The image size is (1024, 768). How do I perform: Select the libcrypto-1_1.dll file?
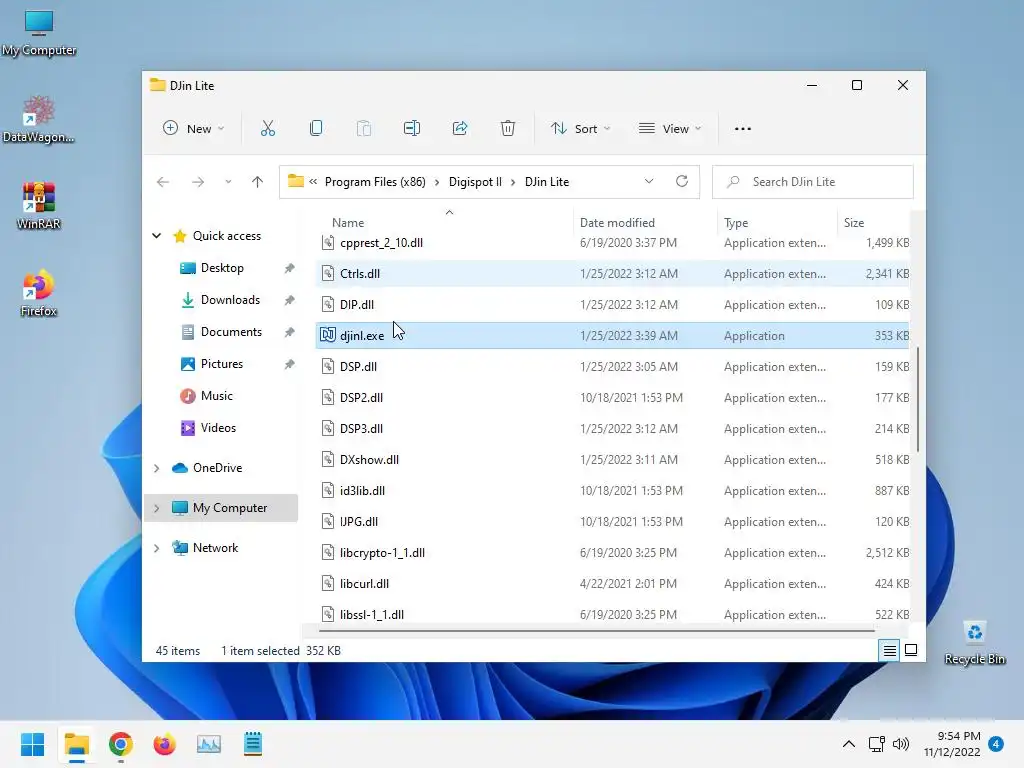pyautogui.click(x=612, y=552)
